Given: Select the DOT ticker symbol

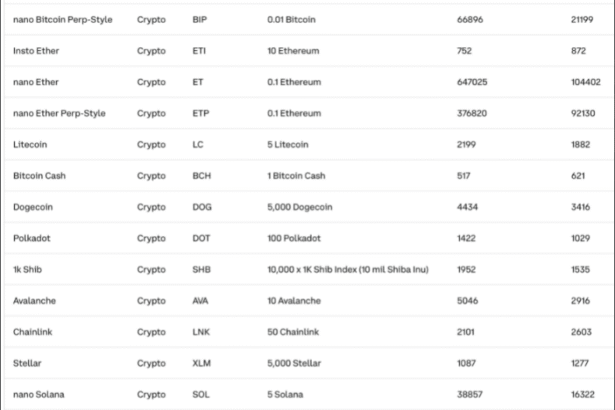Looking at the screenshot, I should click(x=201, y=238).
